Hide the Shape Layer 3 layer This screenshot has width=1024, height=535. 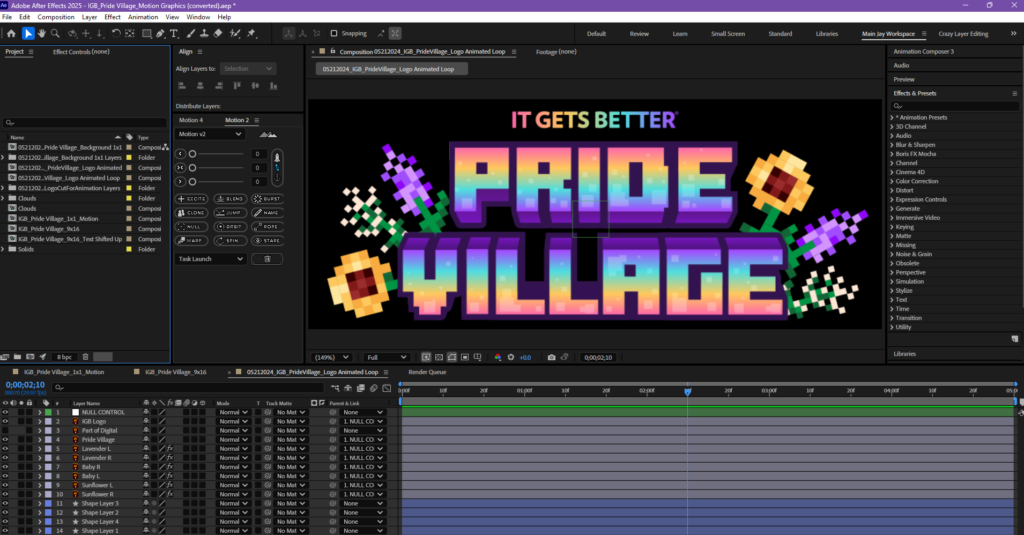pyautogui.click(x=5, y=504)
